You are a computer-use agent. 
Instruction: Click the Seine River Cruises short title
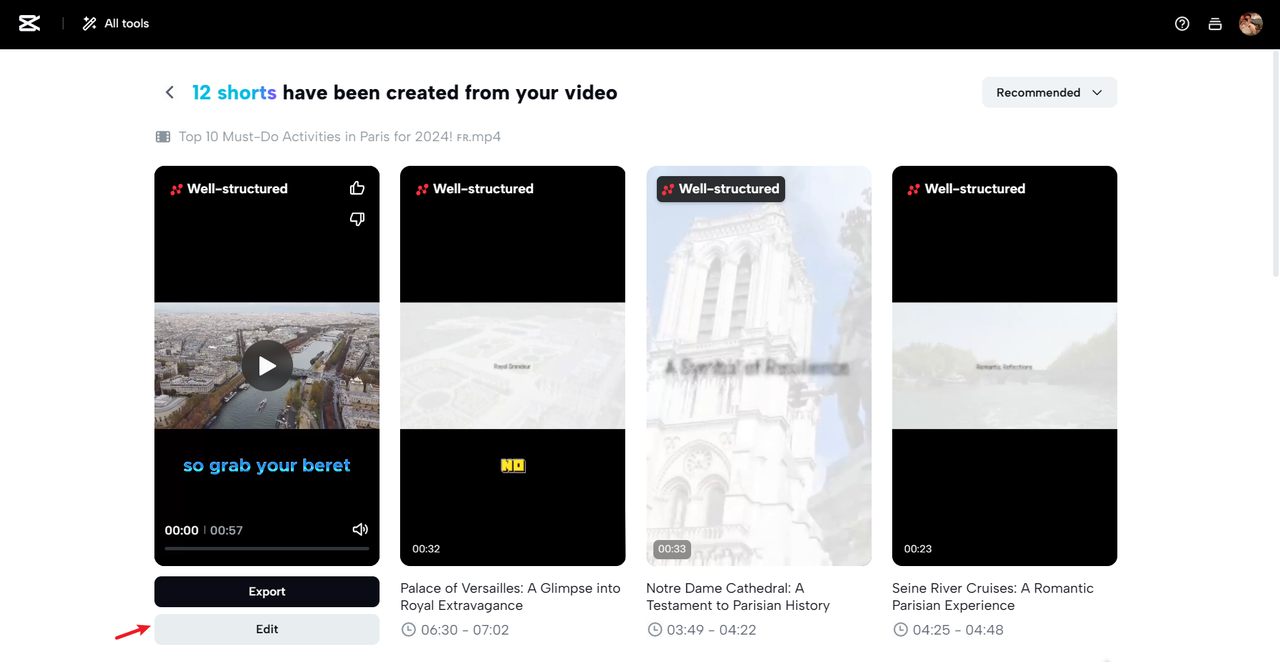pyautogui.click(x=993, y=597)
